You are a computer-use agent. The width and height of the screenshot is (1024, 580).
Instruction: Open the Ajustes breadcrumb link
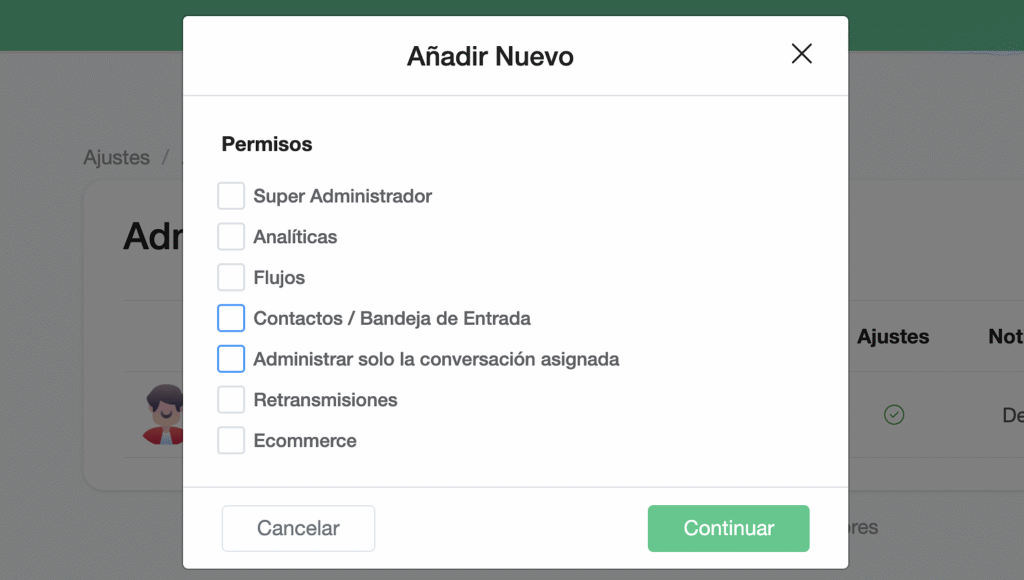pos(116,158)
